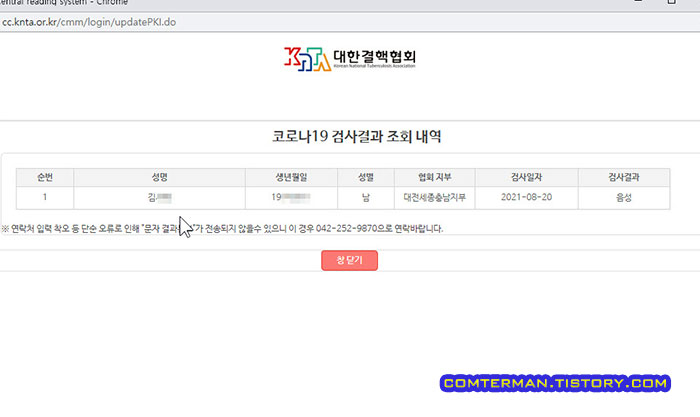This screenshot has height=417, width=700.
Task: Click the birthdate cell starting with 19
Action: (x=291, y=197)
